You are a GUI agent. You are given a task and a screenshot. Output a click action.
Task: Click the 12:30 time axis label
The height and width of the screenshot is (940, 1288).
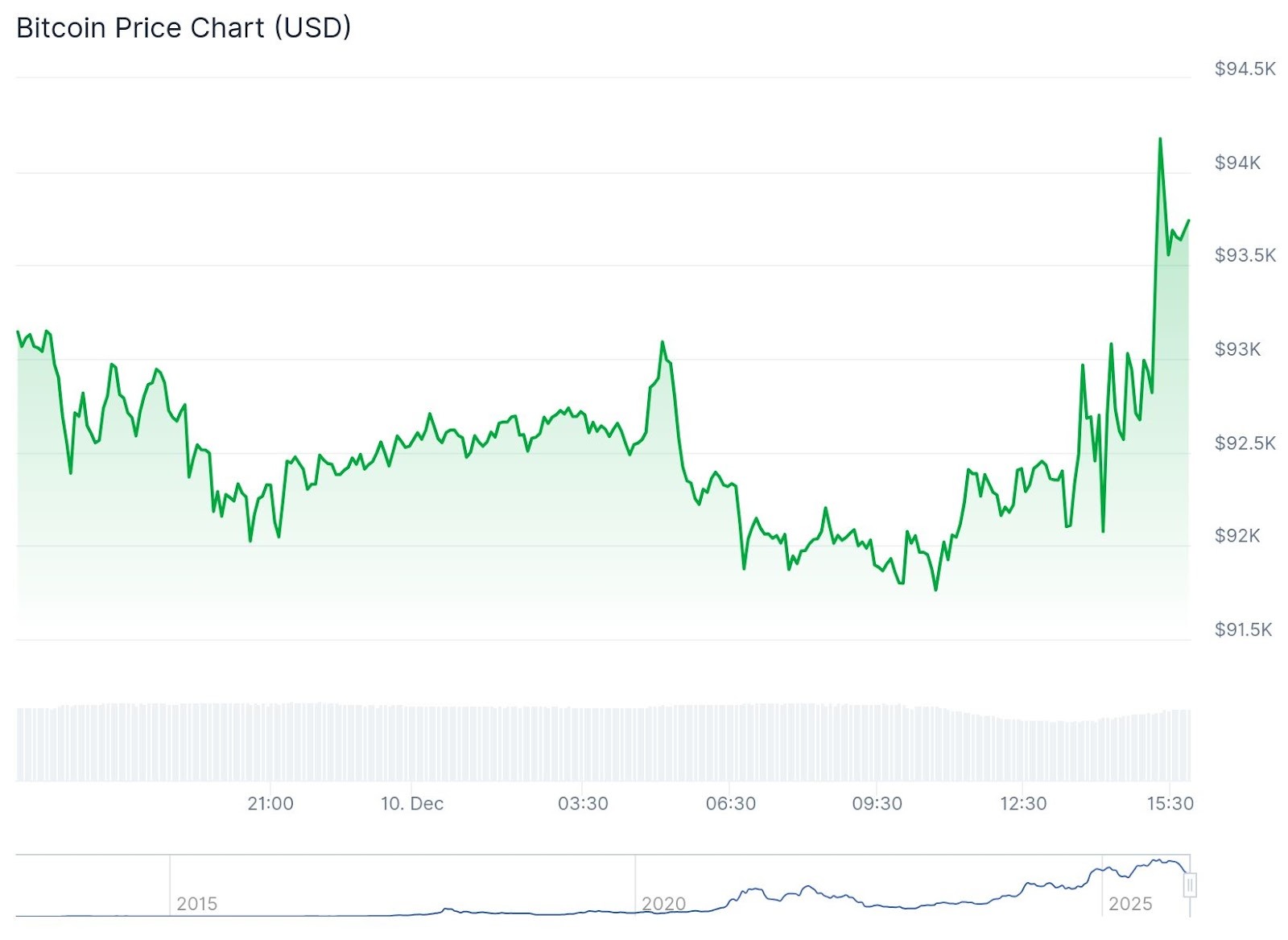pyautogui.click(x=1023, y=804)
